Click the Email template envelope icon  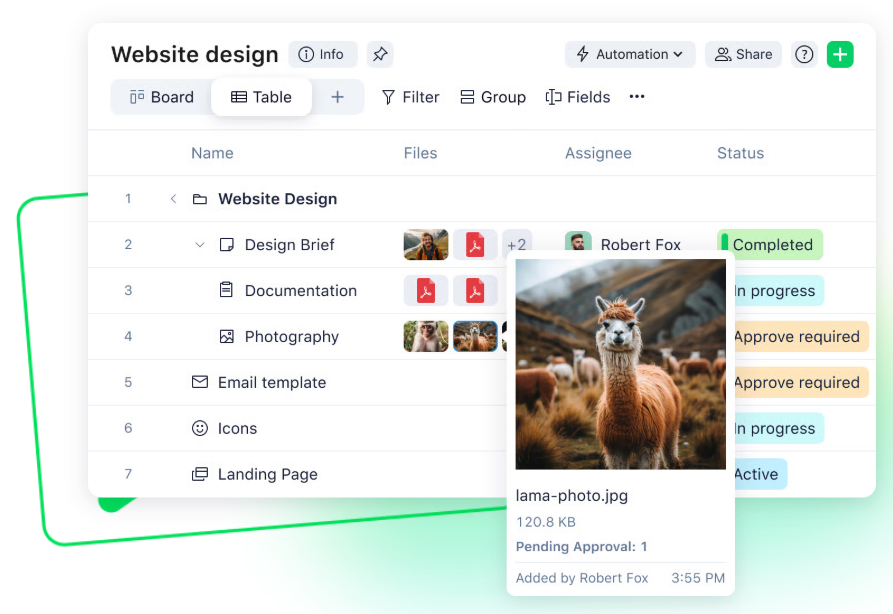click(x=199, y=382)
